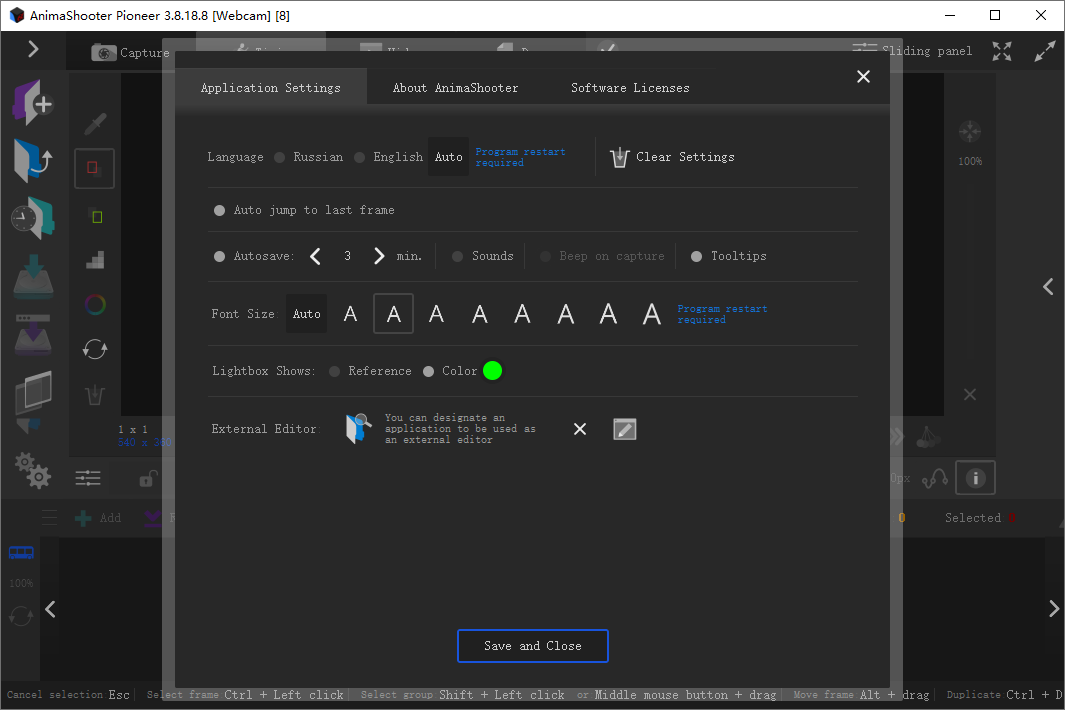Close the settings dialog with X
The height and width of the screenshot is (710, 1065).
863,77
